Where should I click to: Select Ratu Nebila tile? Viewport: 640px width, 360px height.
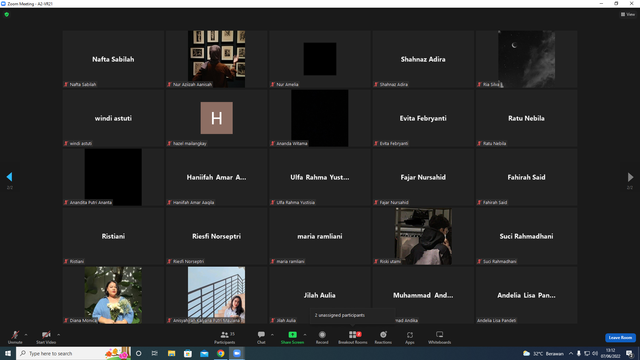pos(526,118)
